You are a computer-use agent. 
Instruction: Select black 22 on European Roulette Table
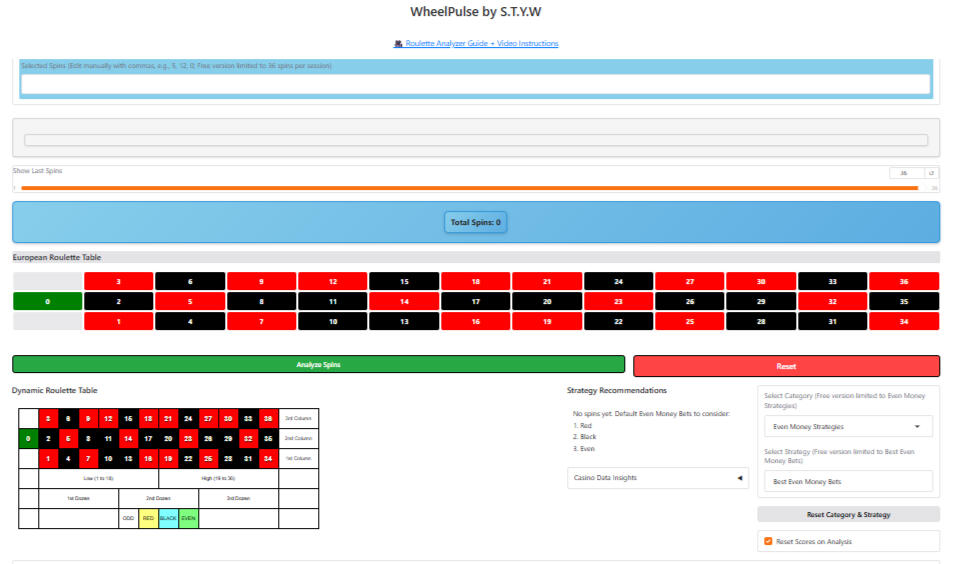click(x=618, y=321)
